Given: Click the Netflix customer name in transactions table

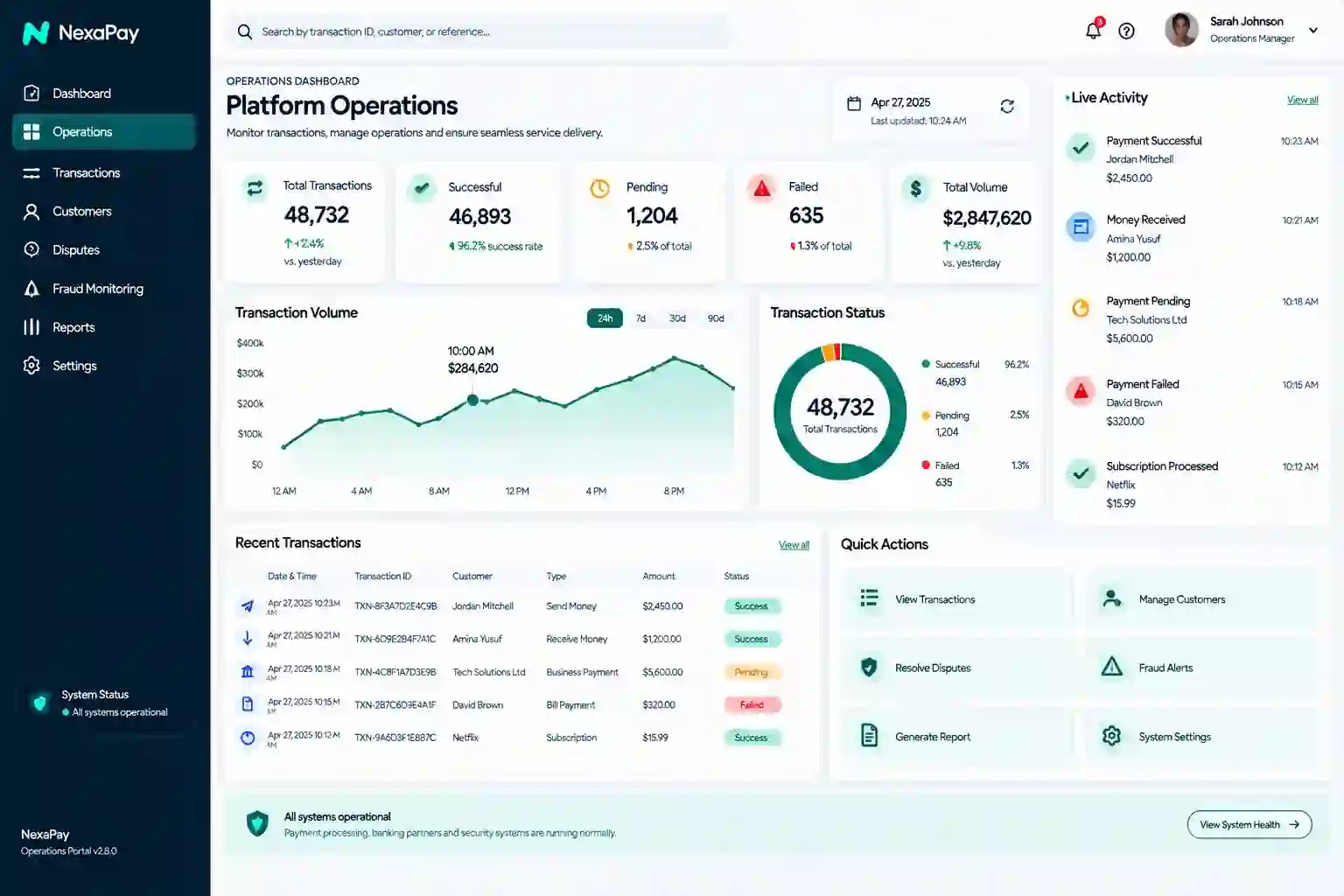Looking at the screenshot, I should (x=465, y=738).
